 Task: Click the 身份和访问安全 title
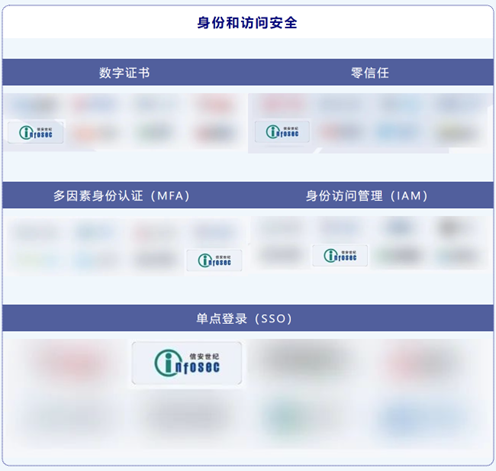coord(247,23)
